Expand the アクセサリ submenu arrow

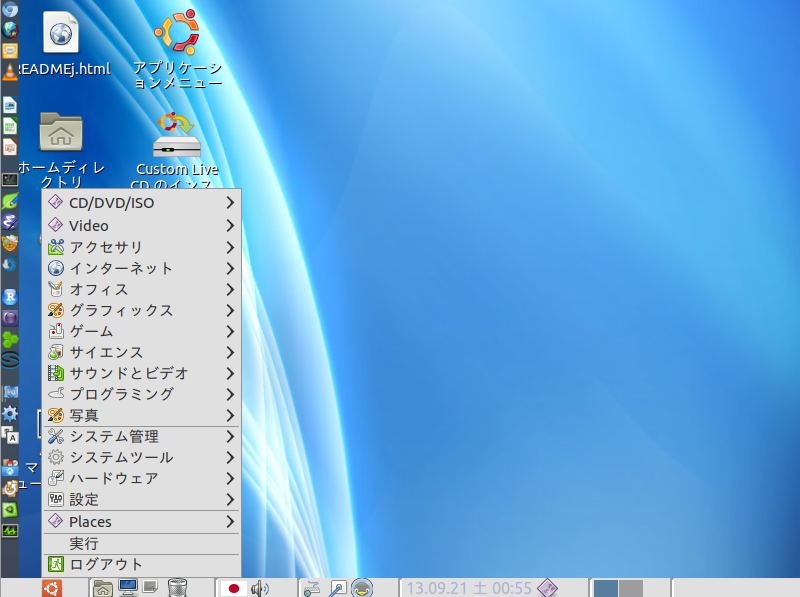[x=230, y=247]
